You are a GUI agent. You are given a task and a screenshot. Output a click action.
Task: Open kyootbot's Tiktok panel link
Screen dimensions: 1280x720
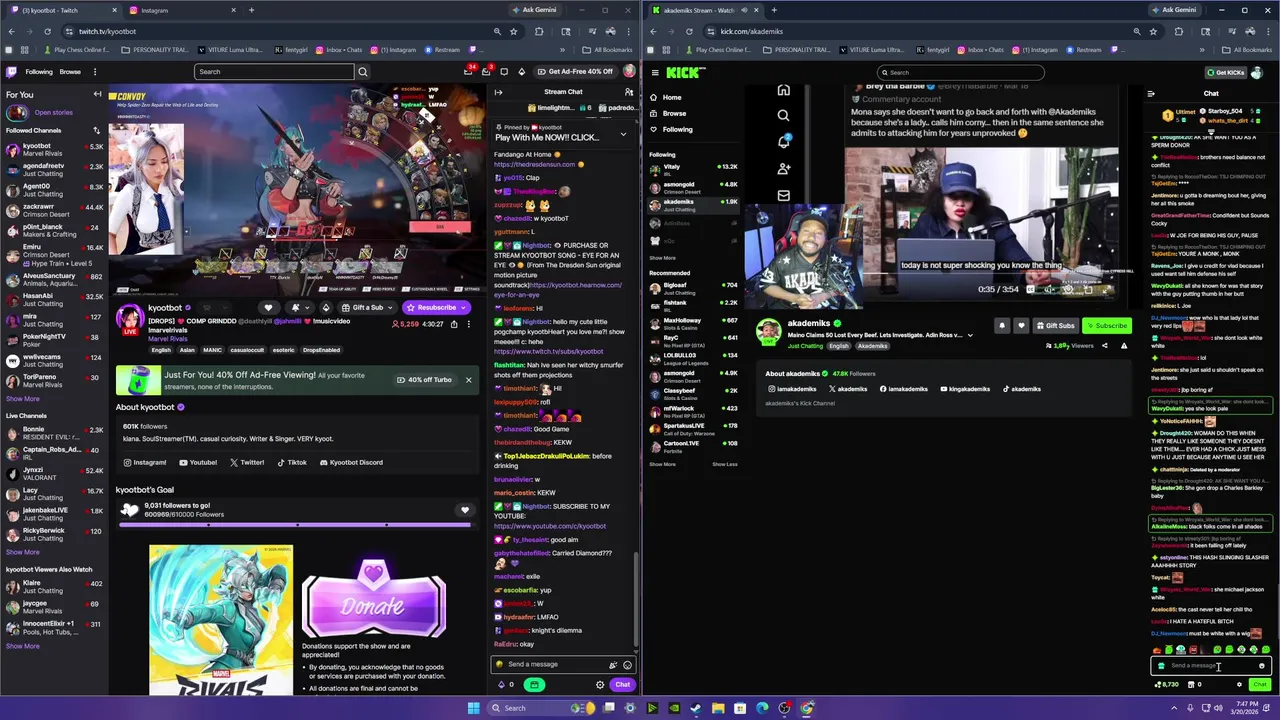[292, 463]
